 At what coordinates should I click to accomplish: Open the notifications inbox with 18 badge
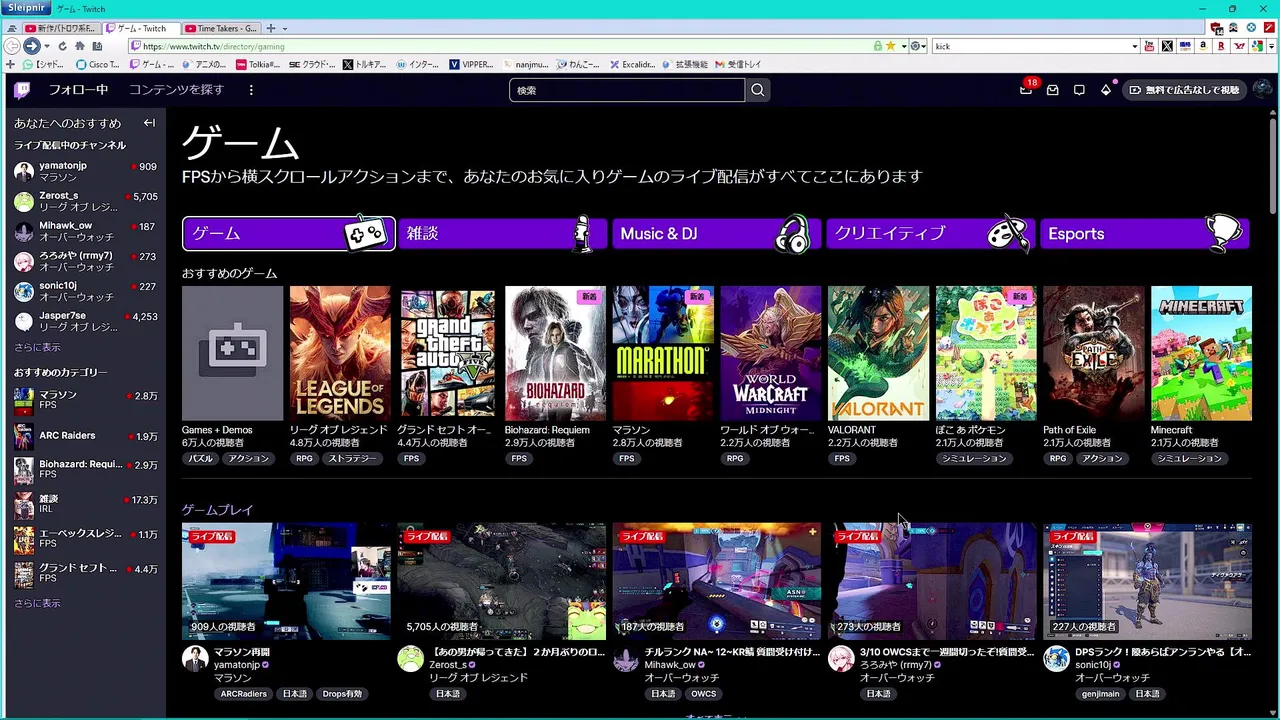(x=1026, y=89)
